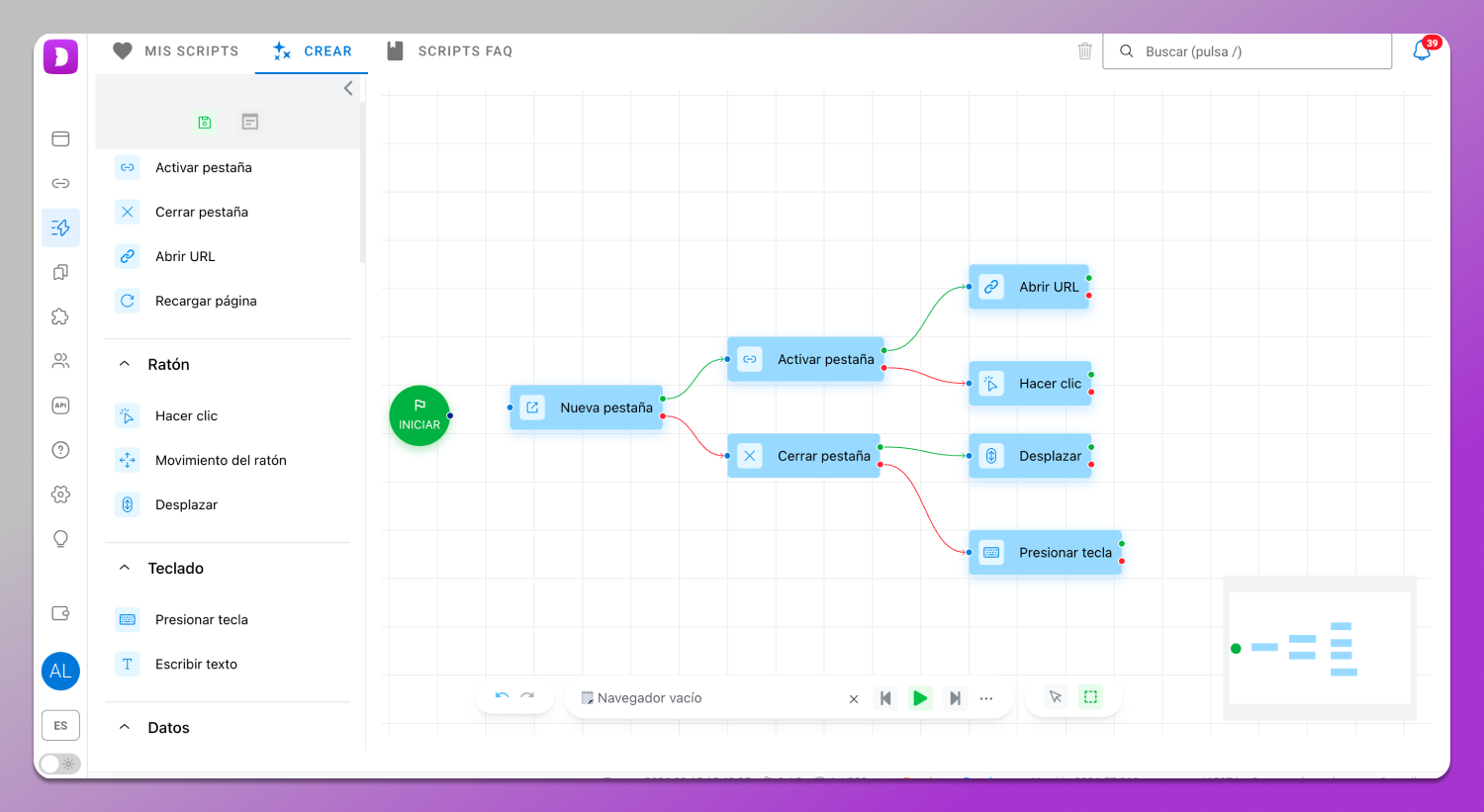The height and width of the screenshot is (812, 1484).
Task: Collapse the Teclado section
Action: tap(125, 568)
